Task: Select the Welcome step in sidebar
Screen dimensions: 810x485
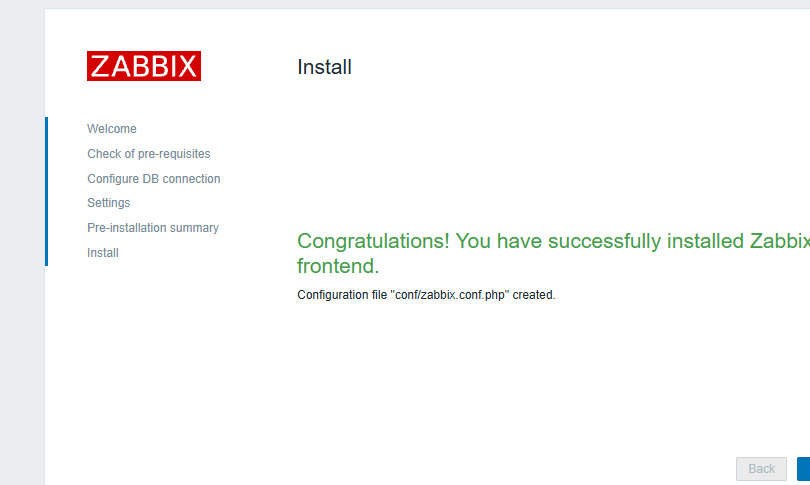Action: [x=112, y=129]
